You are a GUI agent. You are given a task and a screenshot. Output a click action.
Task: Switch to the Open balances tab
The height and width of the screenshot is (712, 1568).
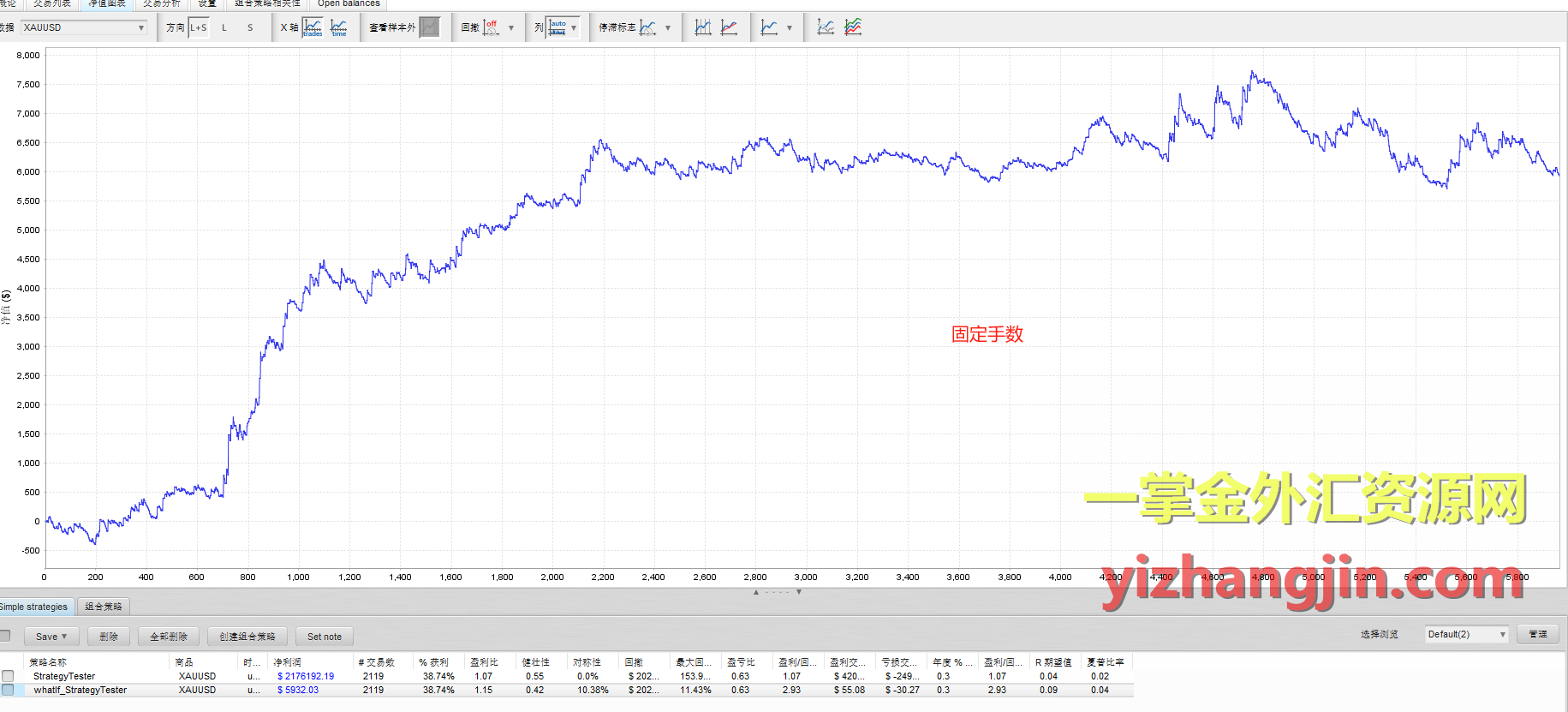pos(349,4)
